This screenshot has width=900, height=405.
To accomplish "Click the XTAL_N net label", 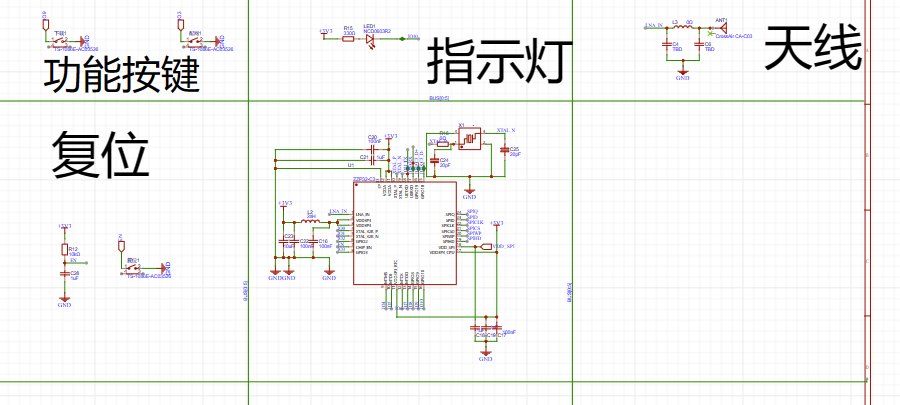I will pos(506,131).
